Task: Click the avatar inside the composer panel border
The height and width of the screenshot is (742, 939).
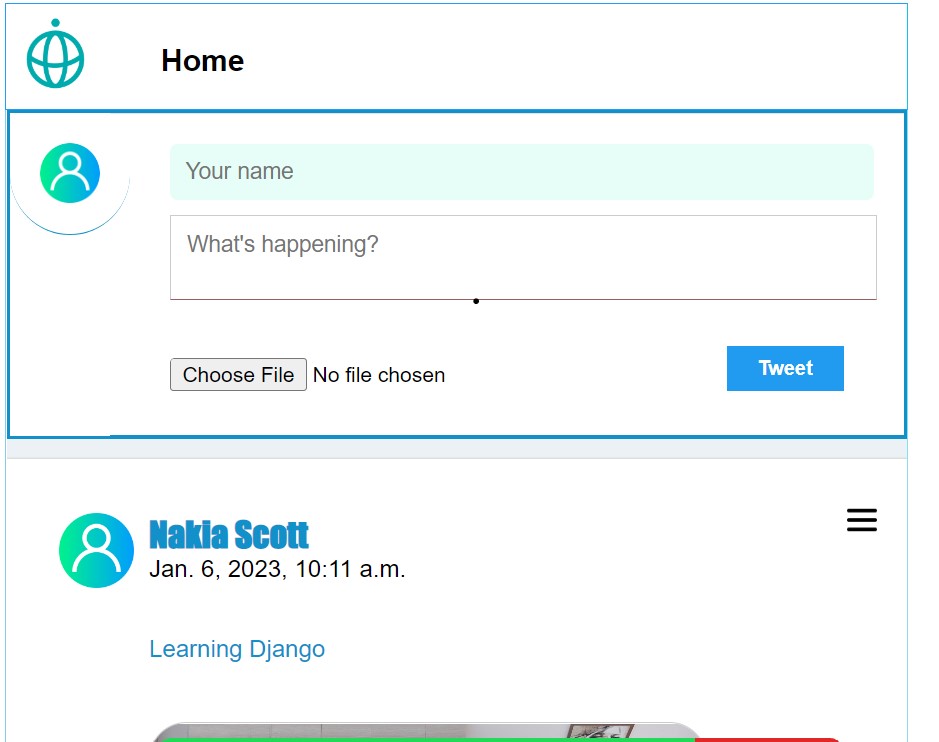Action: [x=69, y=172]
